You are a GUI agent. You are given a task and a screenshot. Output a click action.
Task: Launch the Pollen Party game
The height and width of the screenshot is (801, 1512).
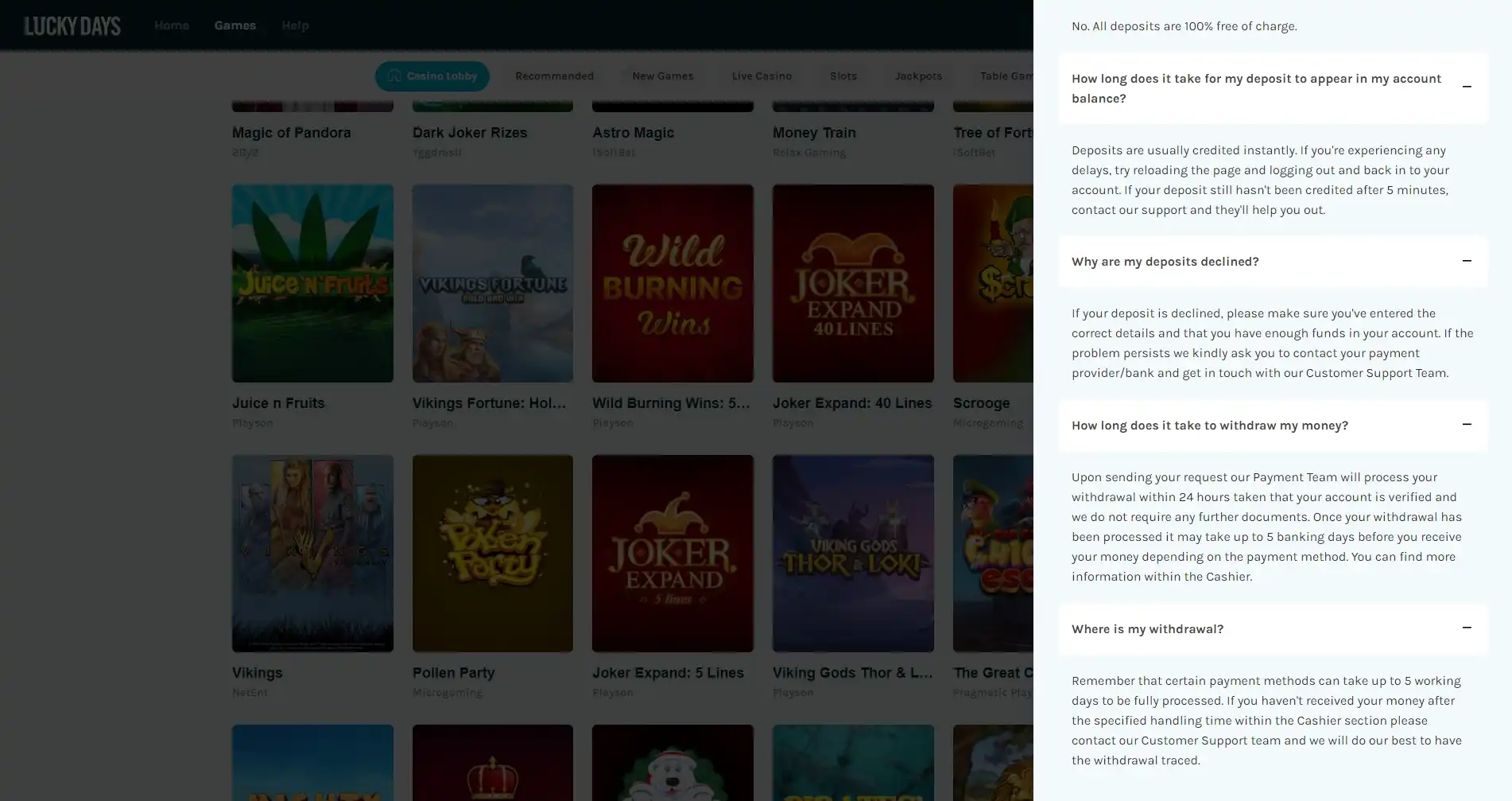pyautogui.click(x=492, y=554)
